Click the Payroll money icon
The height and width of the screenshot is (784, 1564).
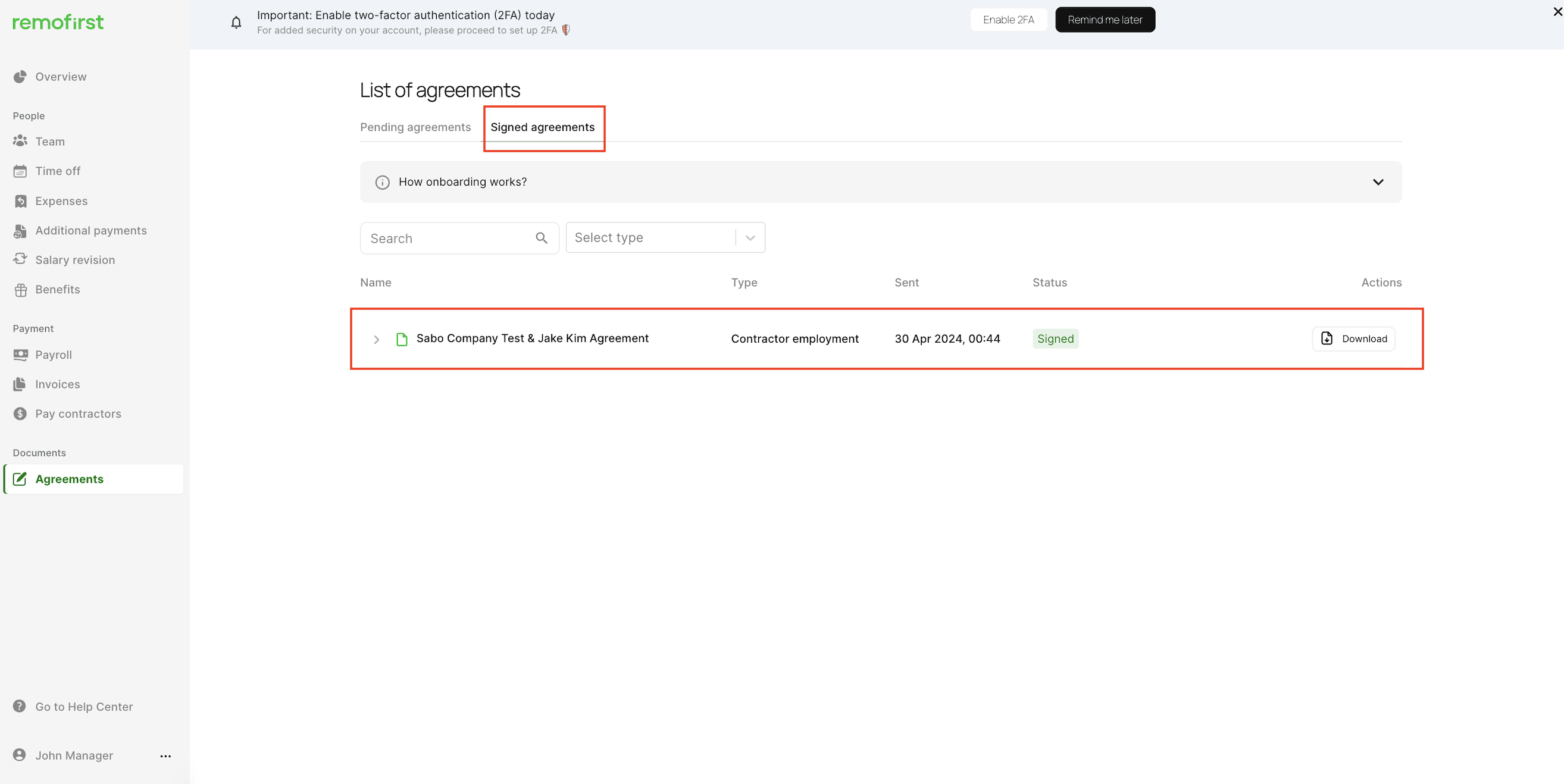coord(20,355)
